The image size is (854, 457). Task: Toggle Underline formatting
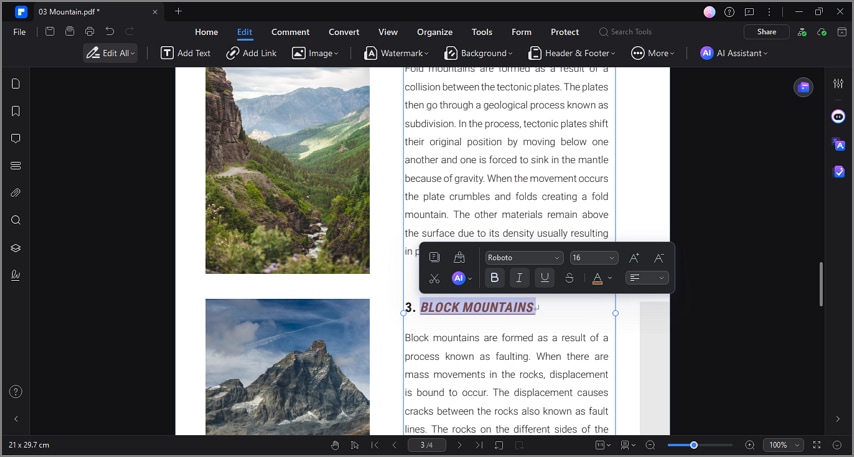pyautogui.click(x=544, y=278)
